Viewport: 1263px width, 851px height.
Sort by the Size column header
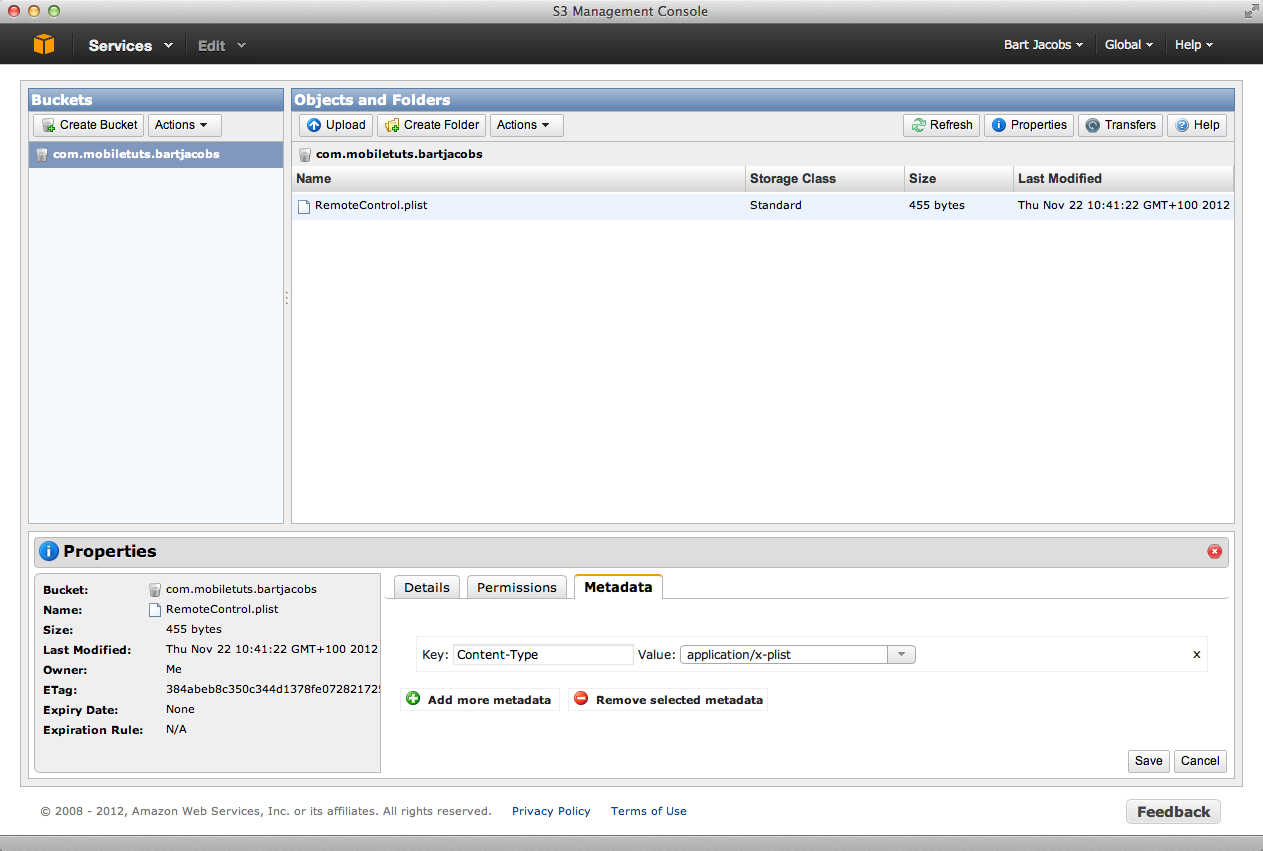tap(959, 178)
